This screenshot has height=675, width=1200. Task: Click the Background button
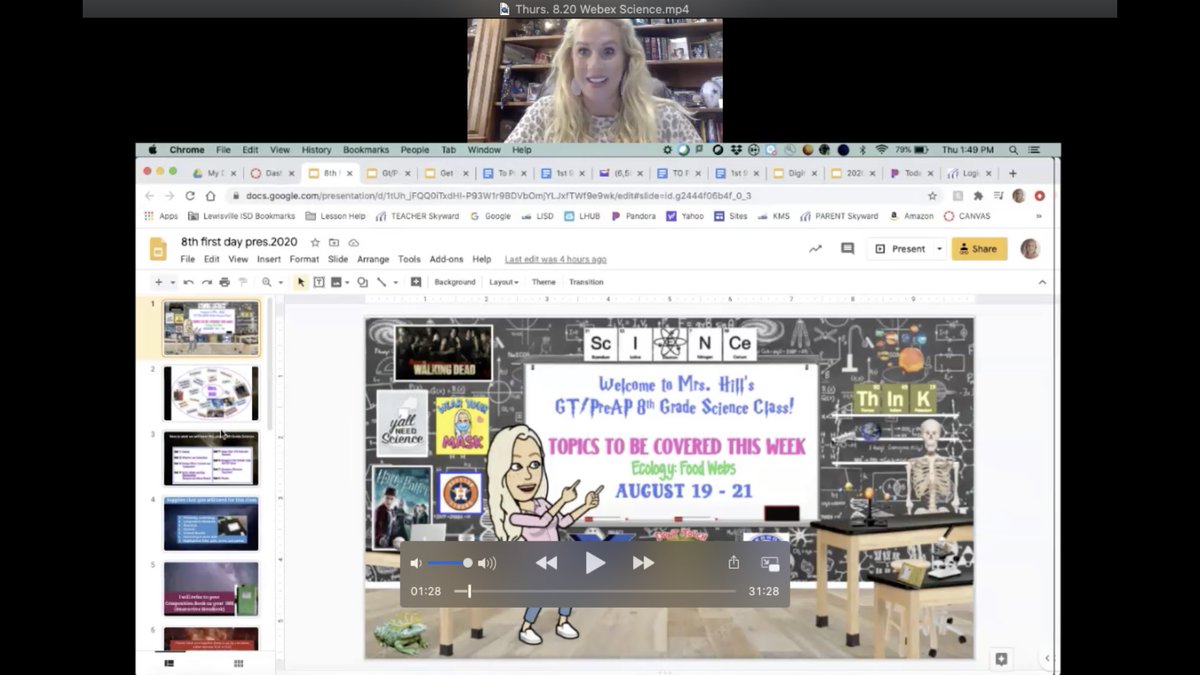[455, 282]
